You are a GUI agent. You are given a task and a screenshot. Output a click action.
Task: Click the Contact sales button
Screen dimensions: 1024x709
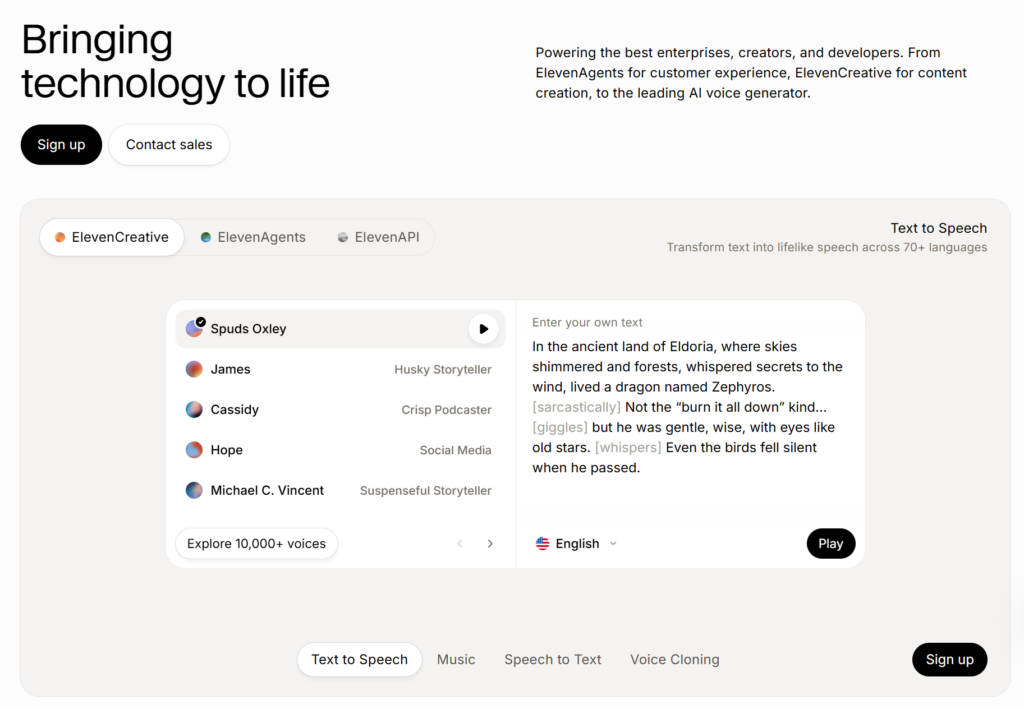(x=169, y=144)
